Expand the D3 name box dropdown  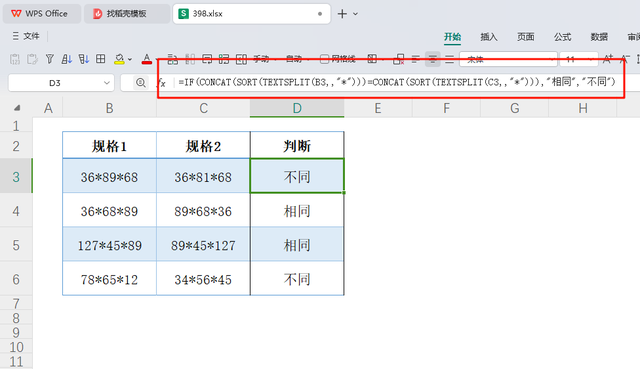click(107, 83)
